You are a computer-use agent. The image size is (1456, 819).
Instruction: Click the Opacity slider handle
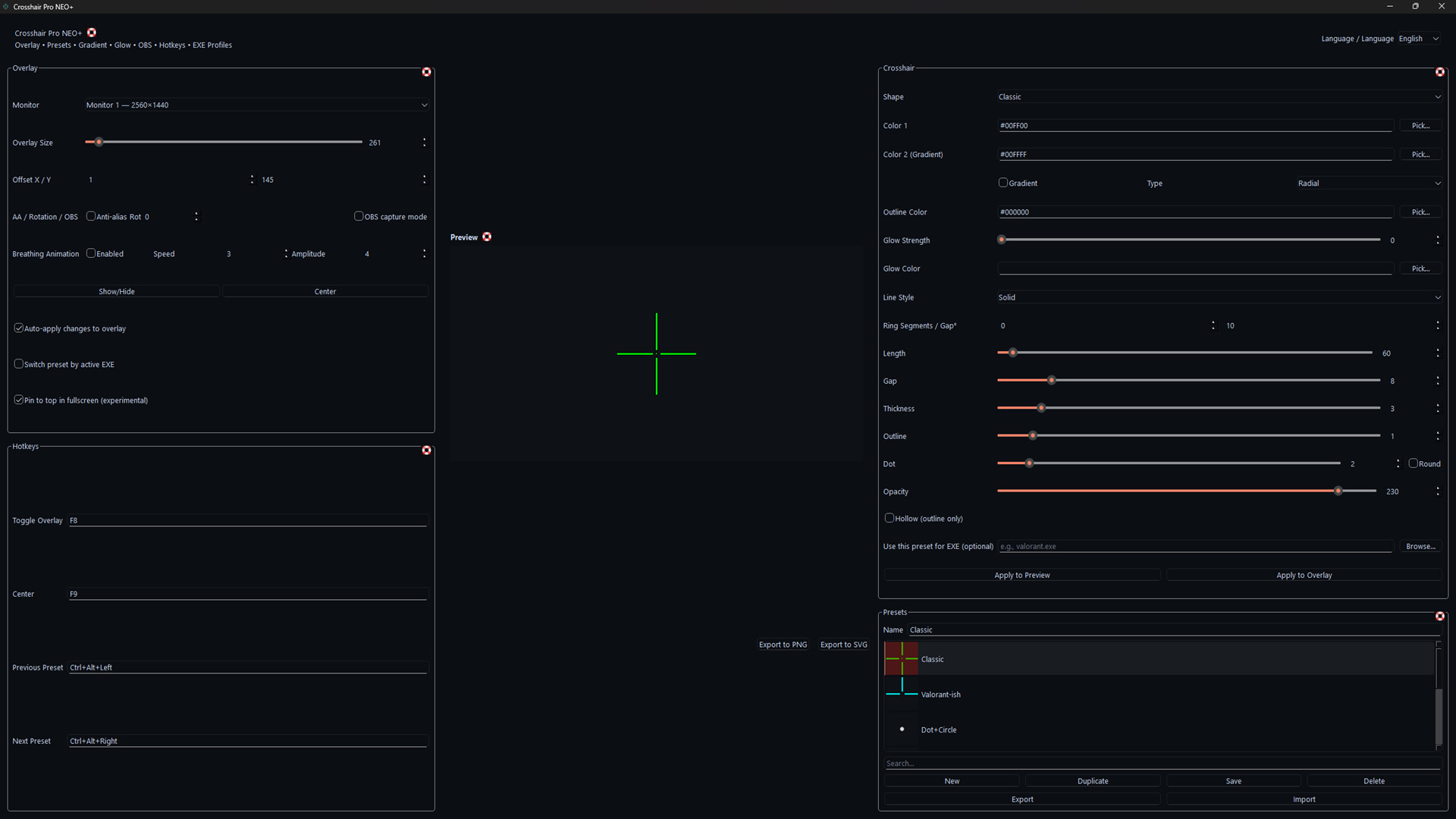coord(1337,491)
